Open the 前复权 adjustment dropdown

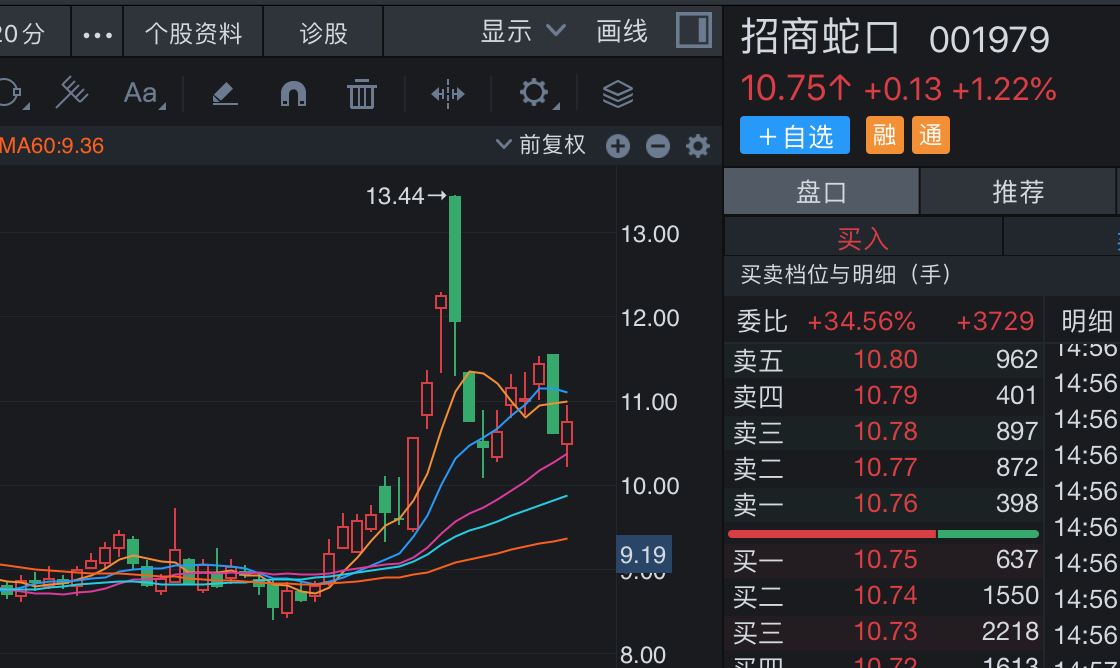[541, 145]
